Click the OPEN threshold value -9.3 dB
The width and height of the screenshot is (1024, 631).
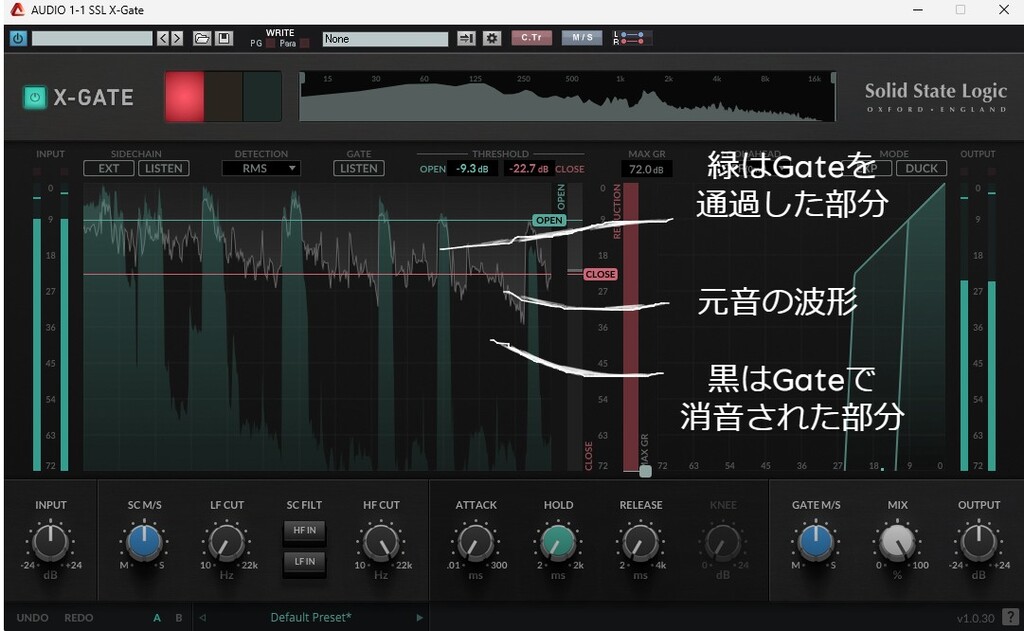point(473,169)
